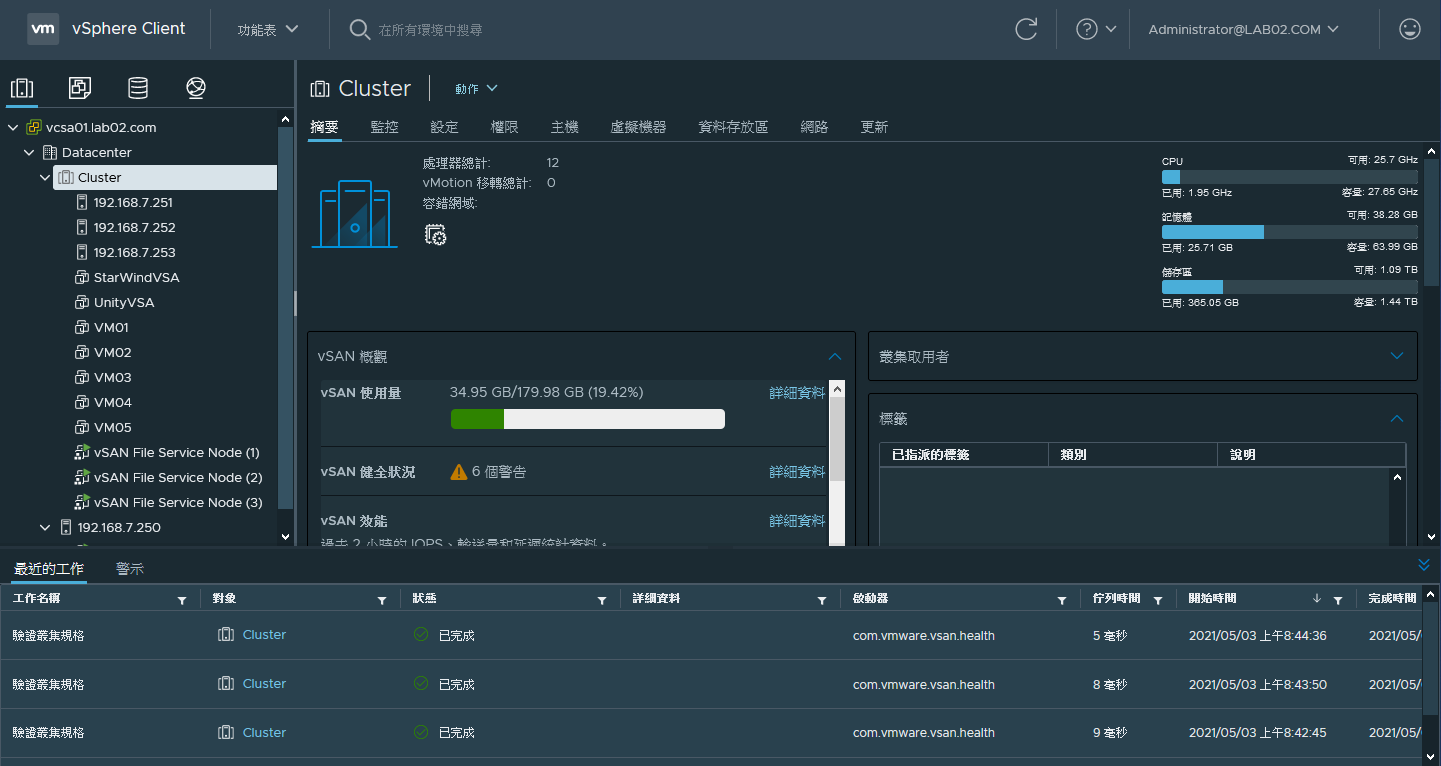Image resolution: width=1441 pixels, height=766 pixels.
Task: Click the VMware vm logo
Action: [x=42, y=29]
